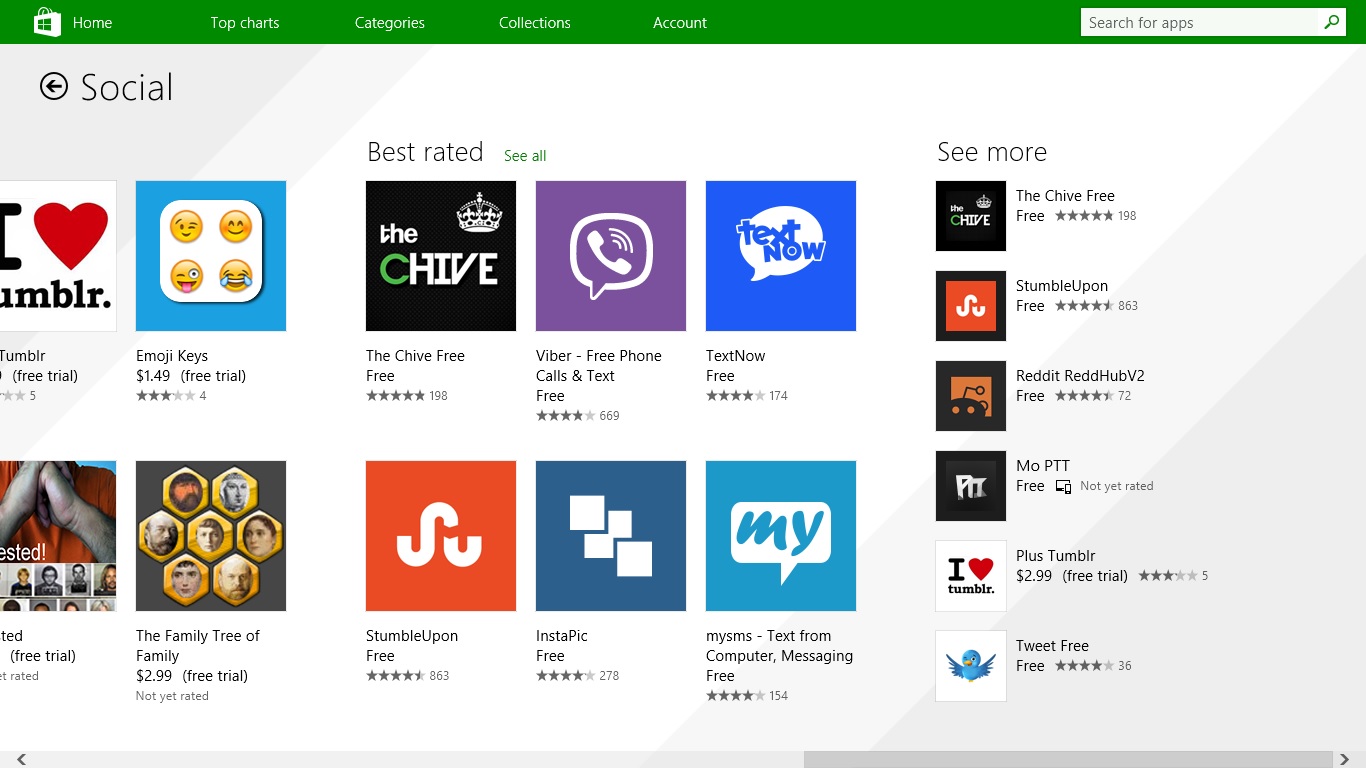Open Categories menu
The width and height of the screenshot is (1366, 768).
click(390, 22)
